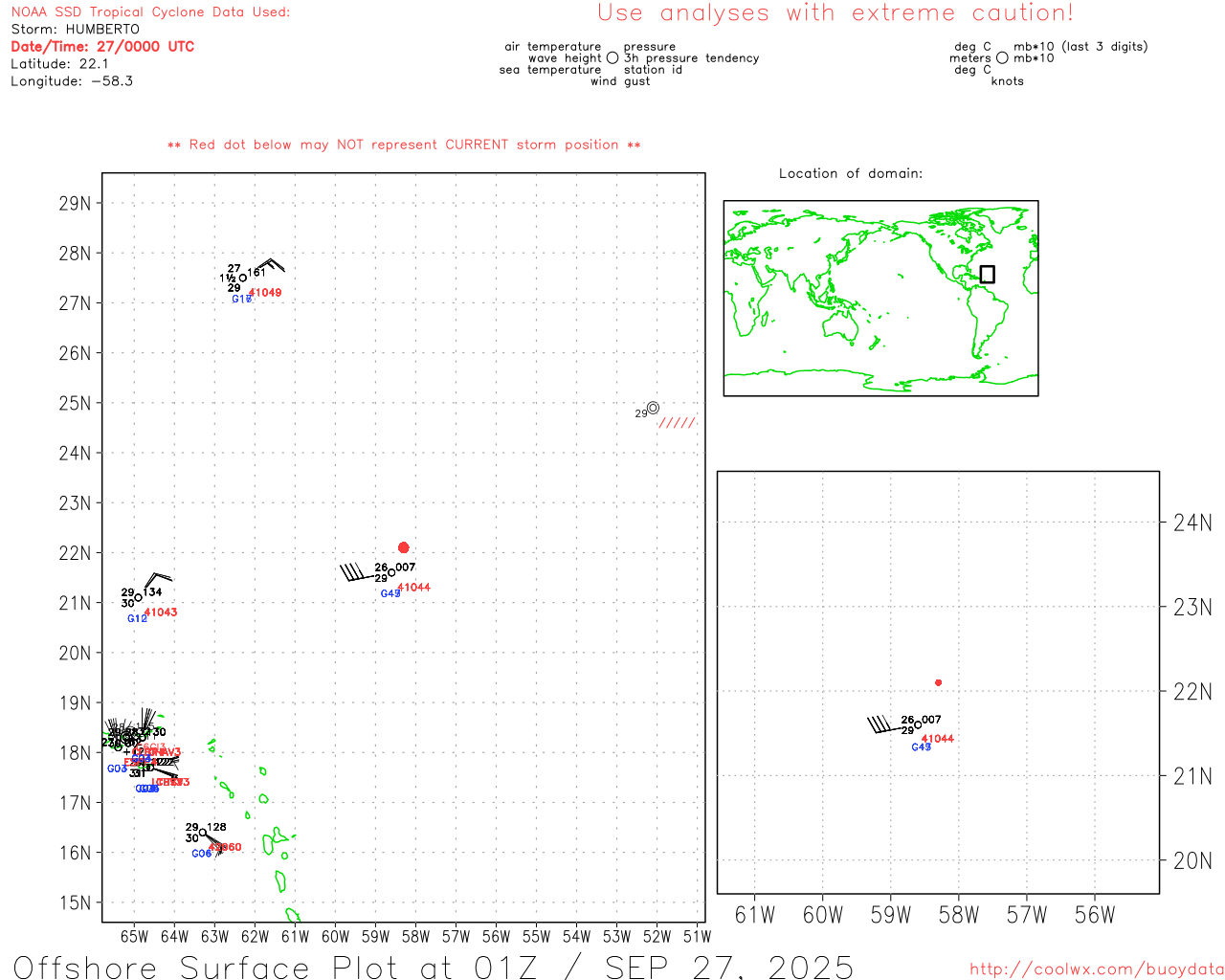
Task: Click pressure value 007 on main map
Action: coord(405,568)
